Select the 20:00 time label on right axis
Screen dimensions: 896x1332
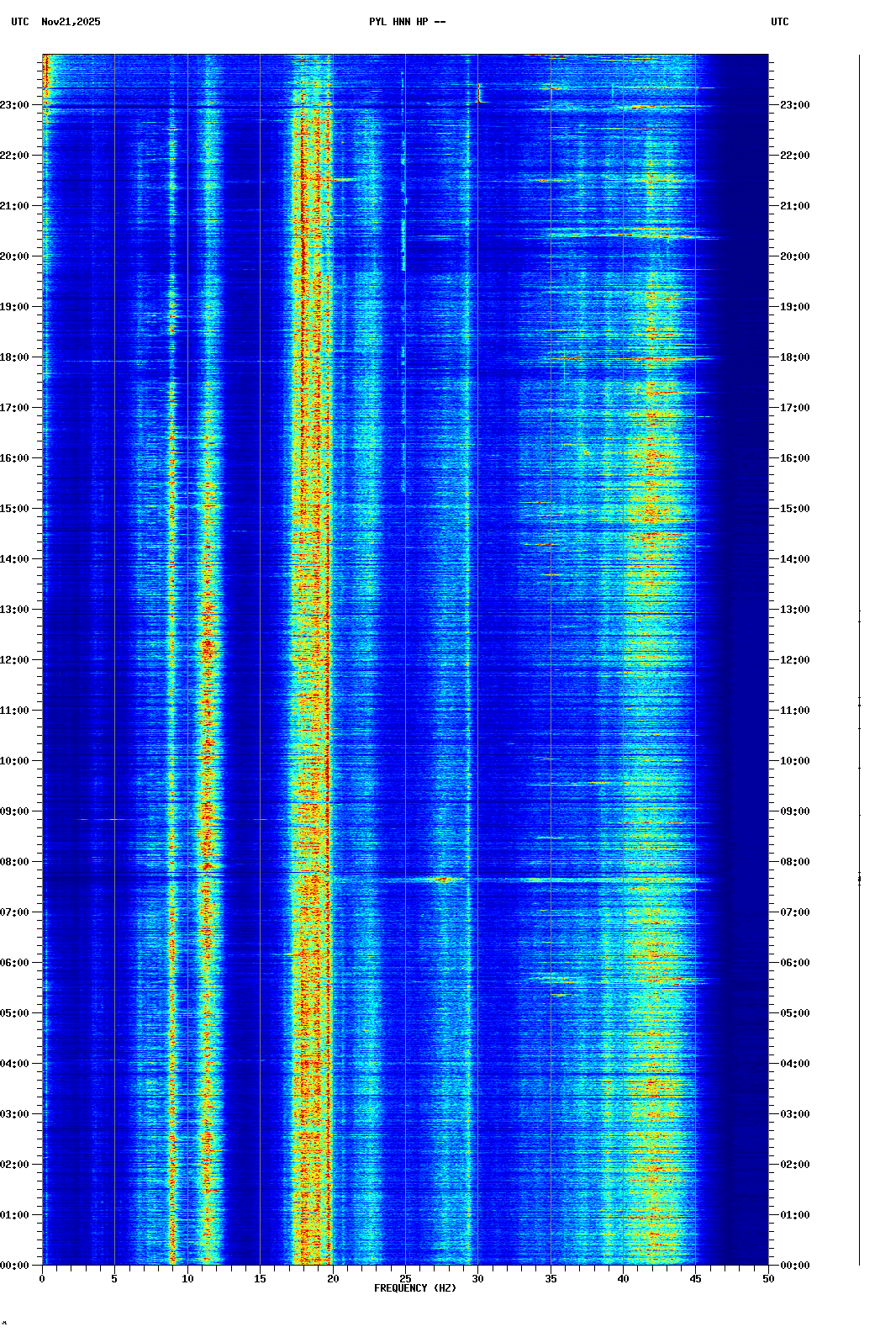point(794,256)
